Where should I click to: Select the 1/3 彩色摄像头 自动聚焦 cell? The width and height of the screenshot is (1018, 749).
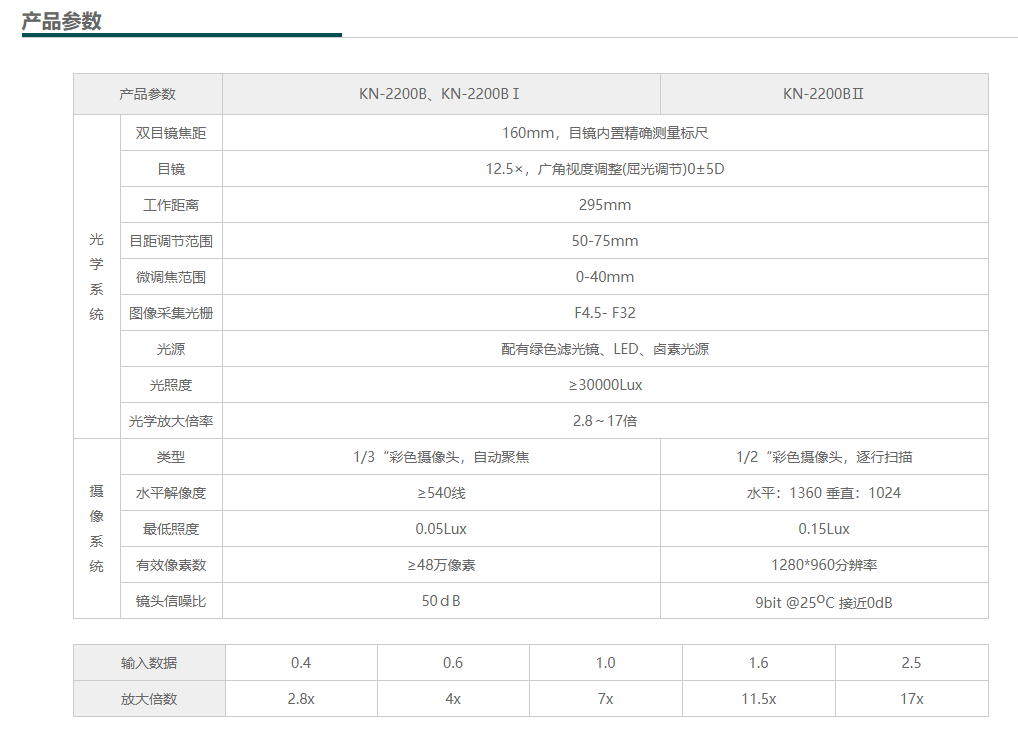[x=441, y=457]
